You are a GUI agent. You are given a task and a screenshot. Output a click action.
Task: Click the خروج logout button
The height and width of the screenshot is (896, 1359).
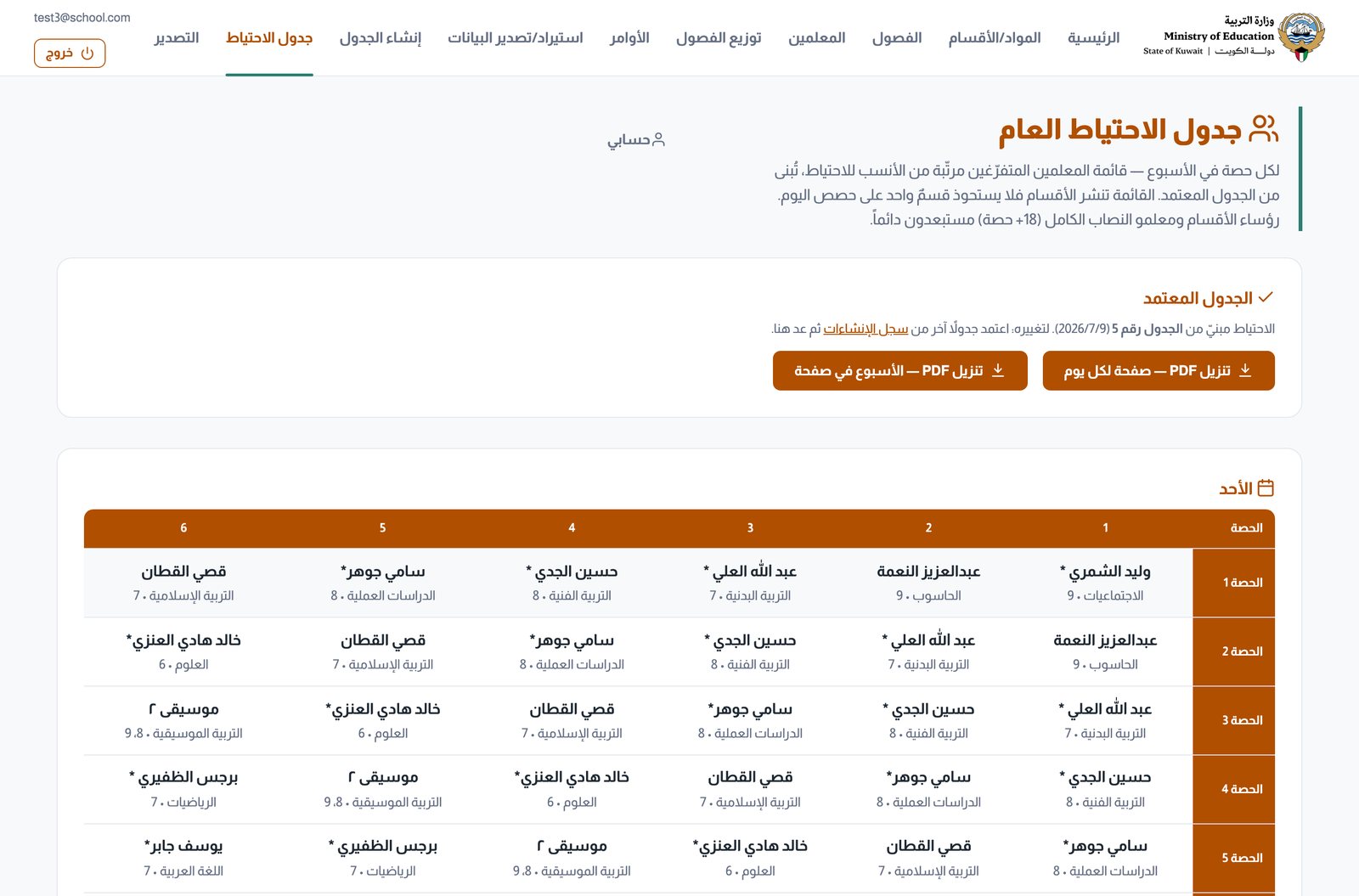pyautogui.click(x=70, y=54)
